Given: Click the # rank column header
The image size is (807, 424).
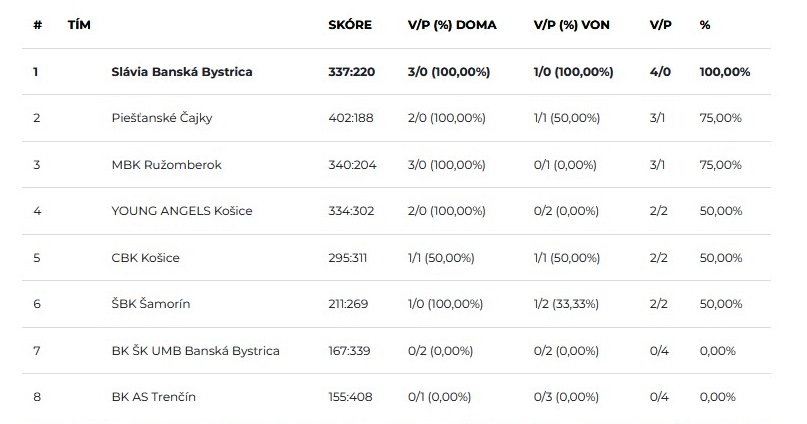Looking at the screenshot, I should point(38,25).
